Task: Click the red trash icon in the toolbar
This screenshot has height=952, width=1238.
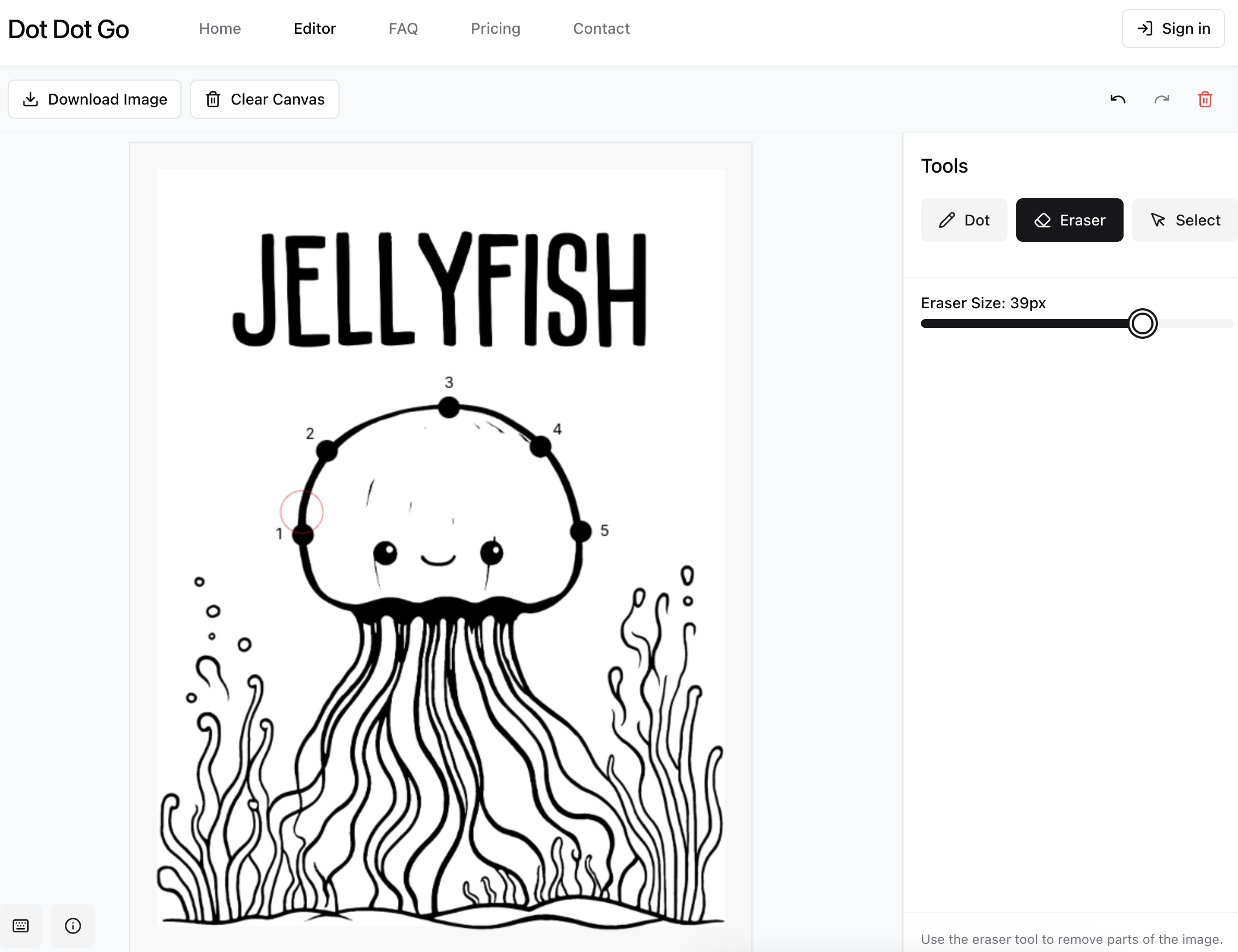Action: (x=1205, y=99)
